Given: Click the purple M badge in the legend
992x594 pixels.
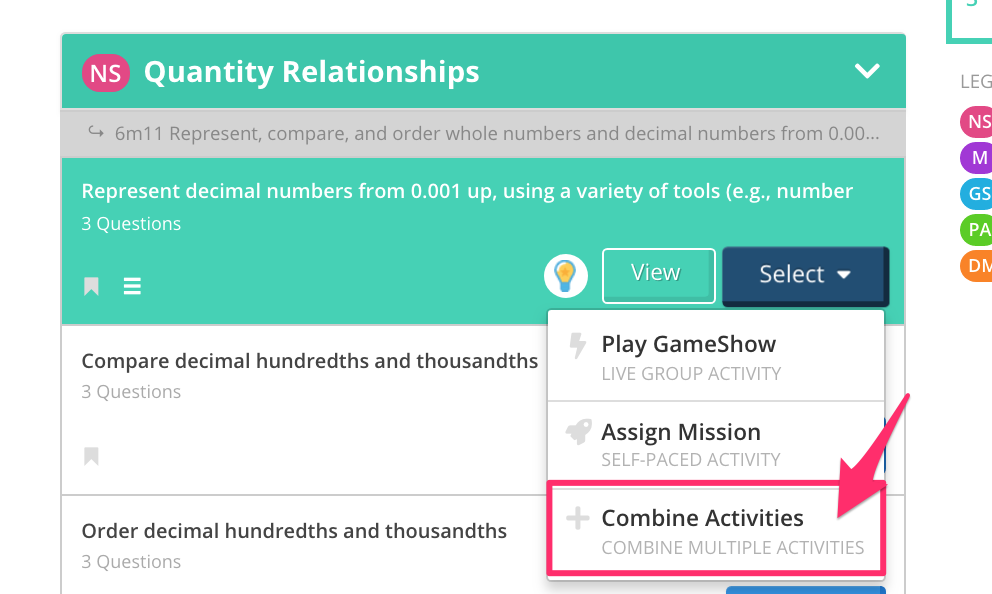Looking at the screenshot, I should point(975,158).
